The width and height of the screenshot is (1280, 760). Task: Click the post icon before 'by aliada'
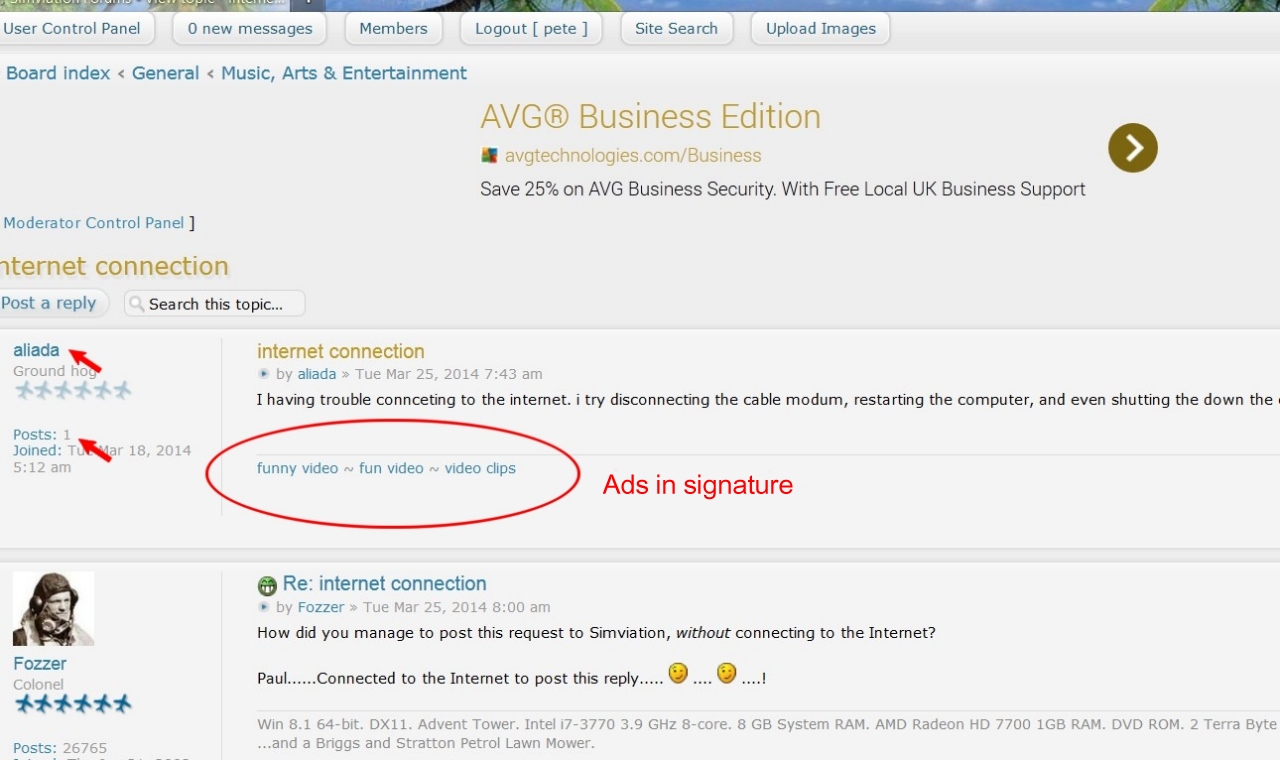[x=264, y=374]
